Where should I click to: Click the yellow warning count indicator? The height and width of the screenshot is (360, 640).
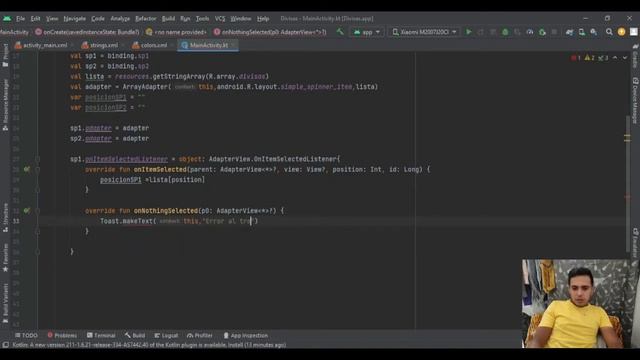589,58
